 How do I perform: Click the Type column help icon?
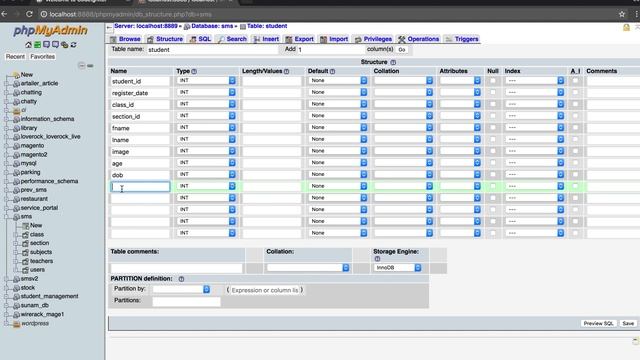(x=194, y=71)
